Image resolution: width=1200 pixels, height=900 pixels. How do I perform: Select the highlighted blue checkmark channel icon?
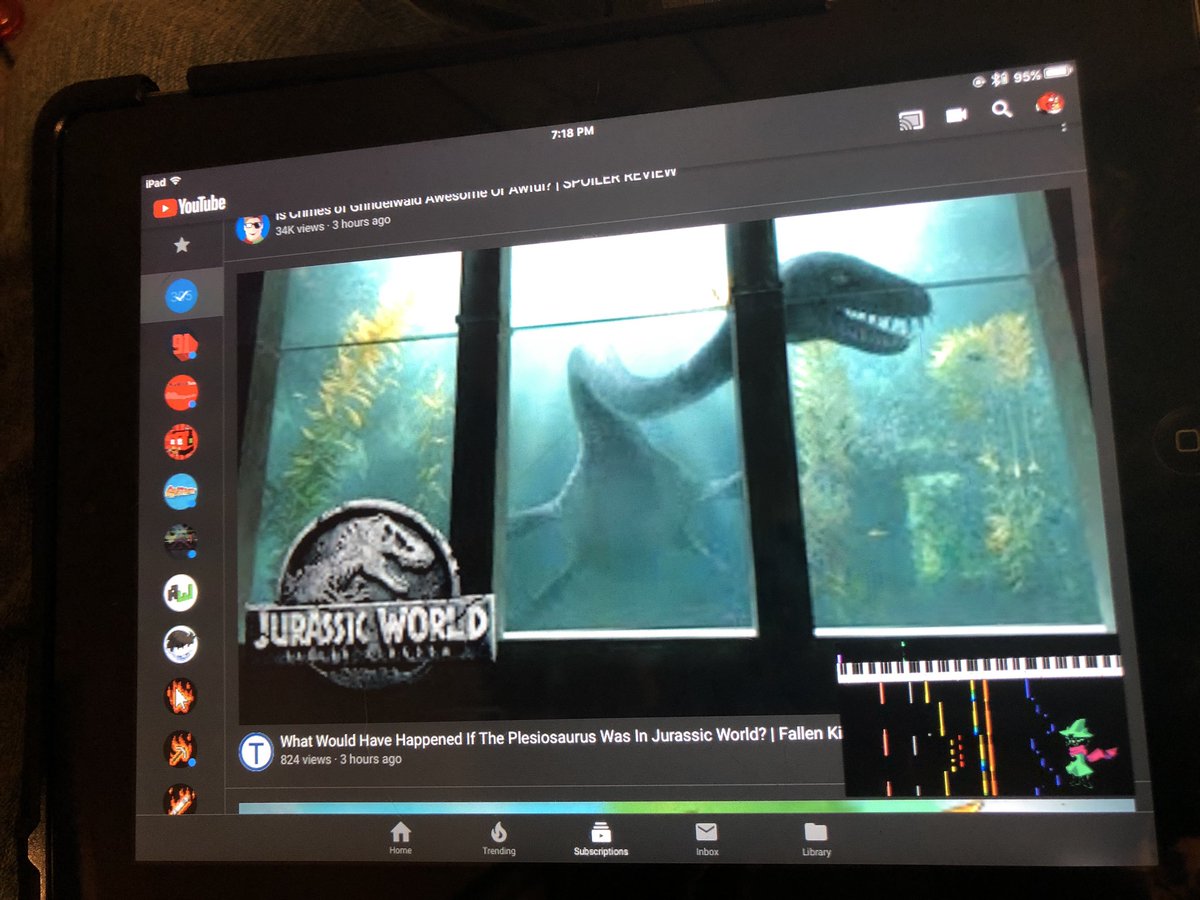pos(181,295)
